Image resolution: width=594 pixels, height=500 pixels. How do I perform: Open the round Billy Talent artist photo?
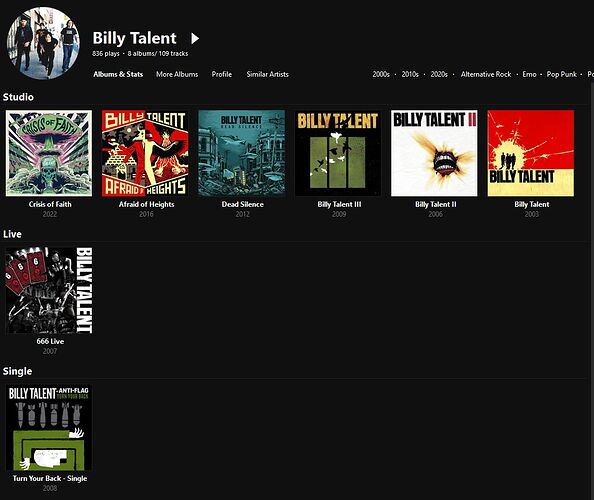43,43
